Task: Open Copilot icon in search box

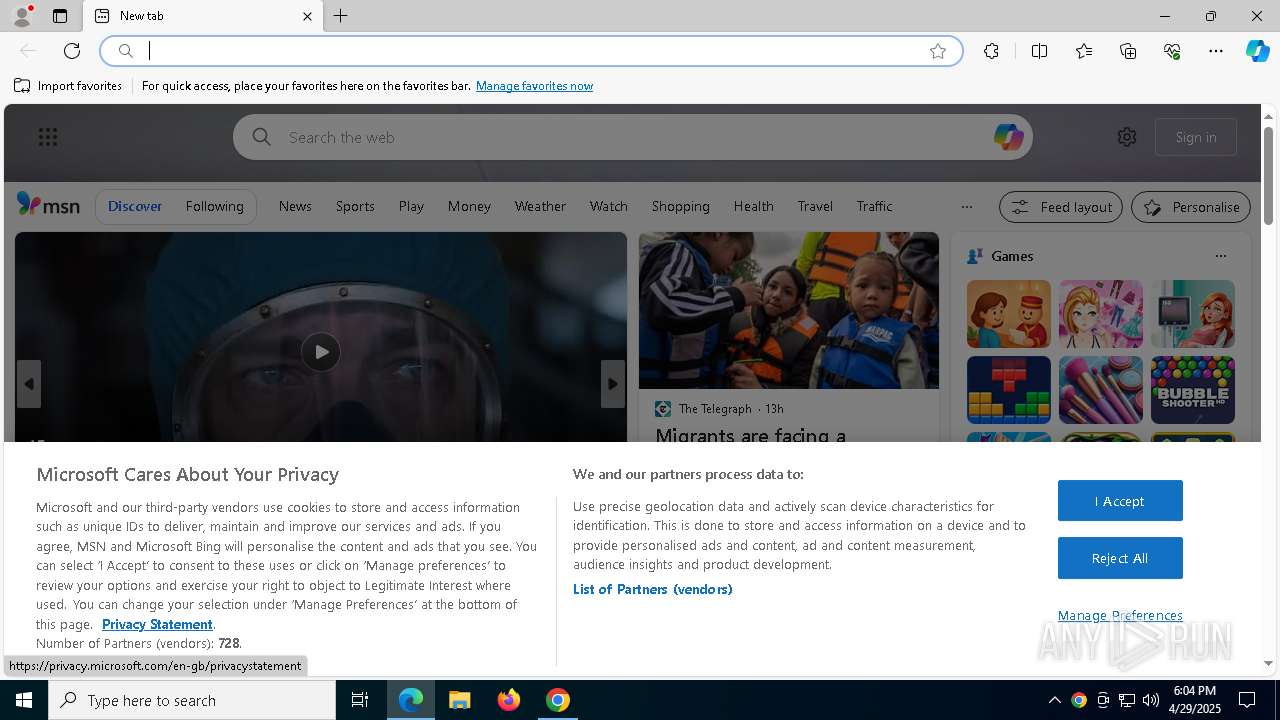Action: (x=1008, y=137)
